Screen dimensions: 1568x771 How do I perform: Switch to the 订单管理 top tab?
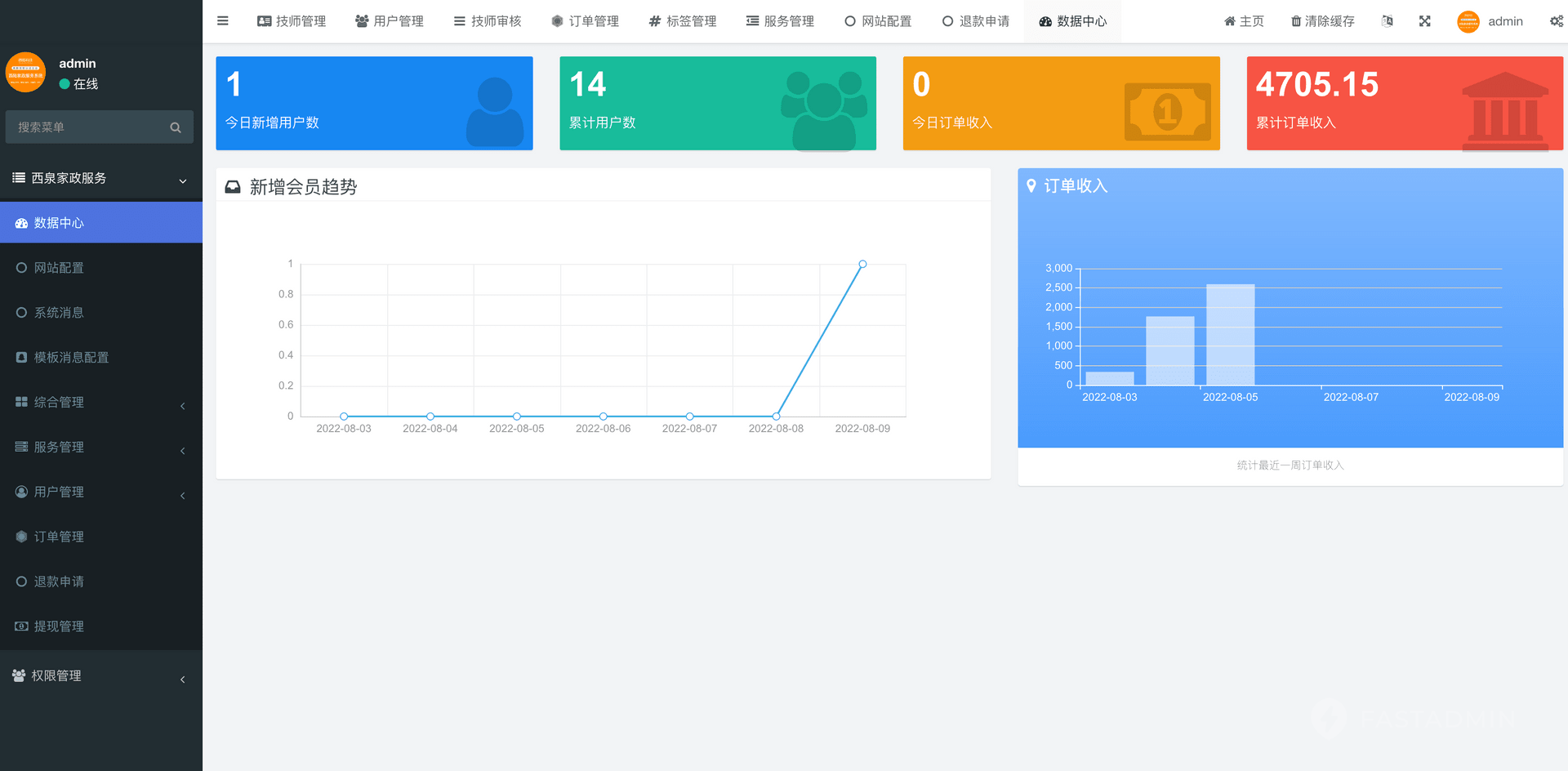pyautogui.click(x=585, y=21)
